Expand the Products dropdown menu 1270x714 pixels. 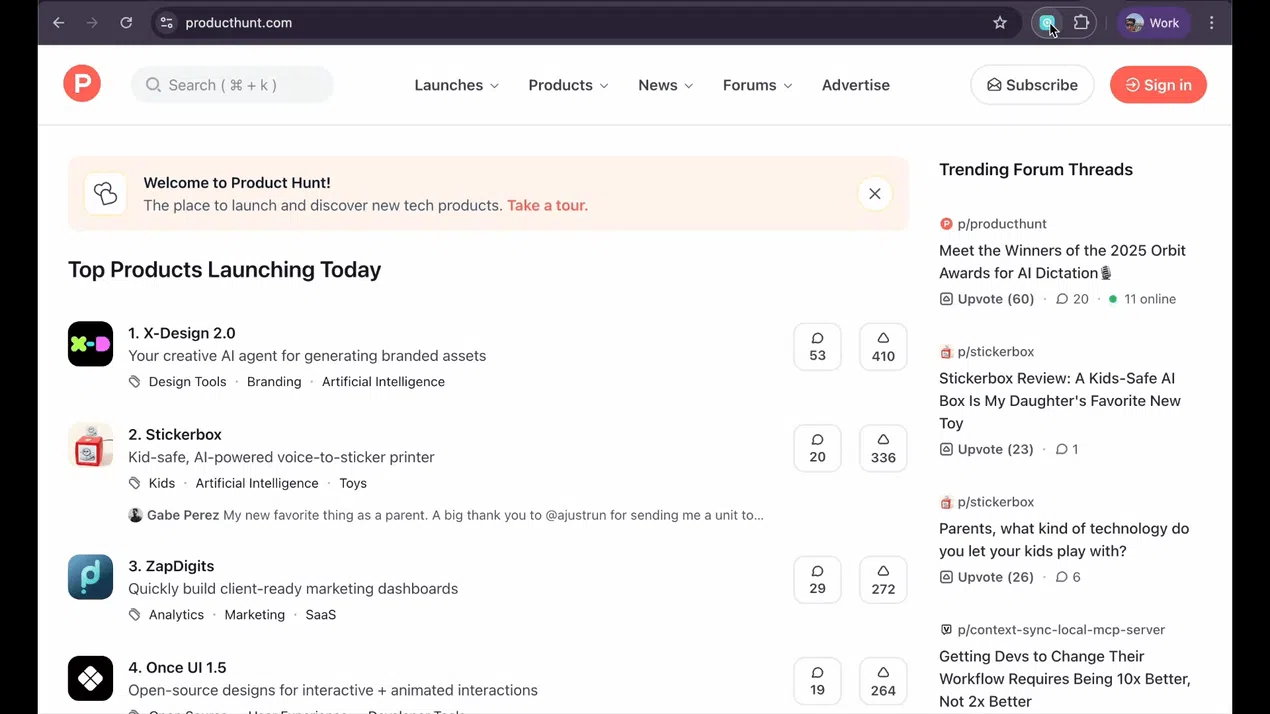569,85
